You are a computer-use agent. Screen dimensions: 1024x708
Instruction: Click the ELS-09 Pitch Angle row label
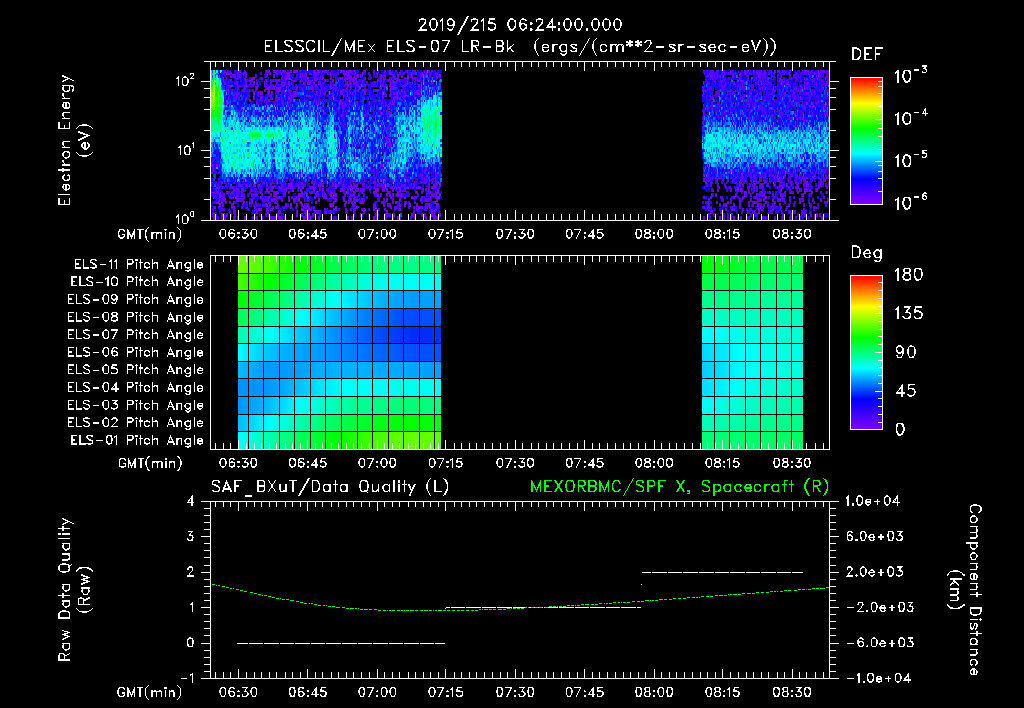pos(136,300)
